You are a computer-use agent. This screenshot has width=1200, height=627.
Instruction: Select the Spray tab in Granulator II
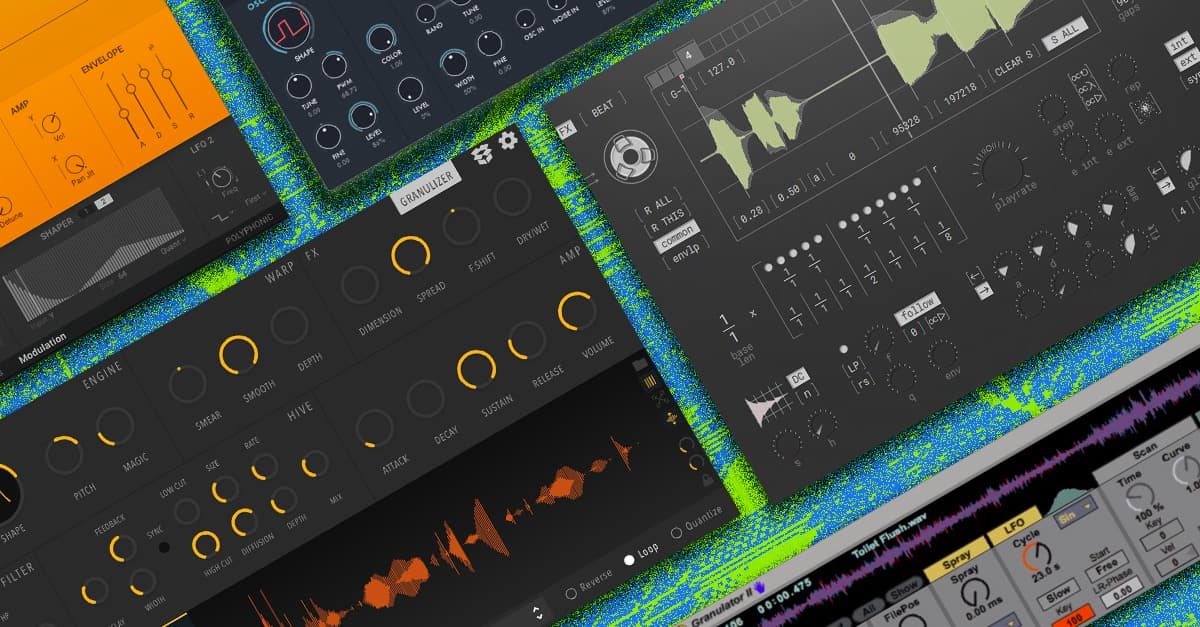(x=956, y=560)
